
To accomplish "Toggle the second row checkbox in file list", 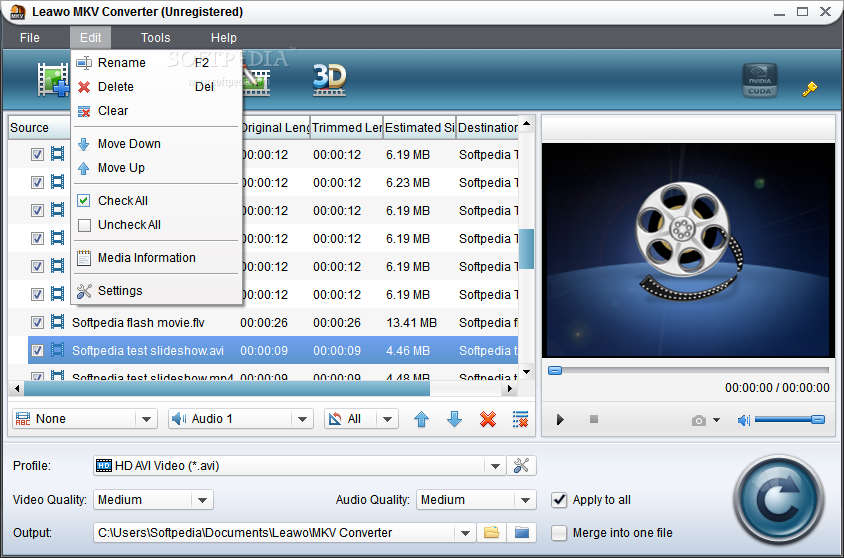I will [x=37, y=183].
